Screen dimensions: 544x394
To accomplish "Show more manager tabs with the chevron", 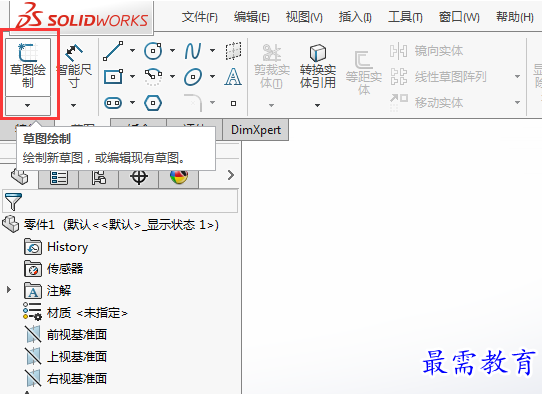I will 231,175.
